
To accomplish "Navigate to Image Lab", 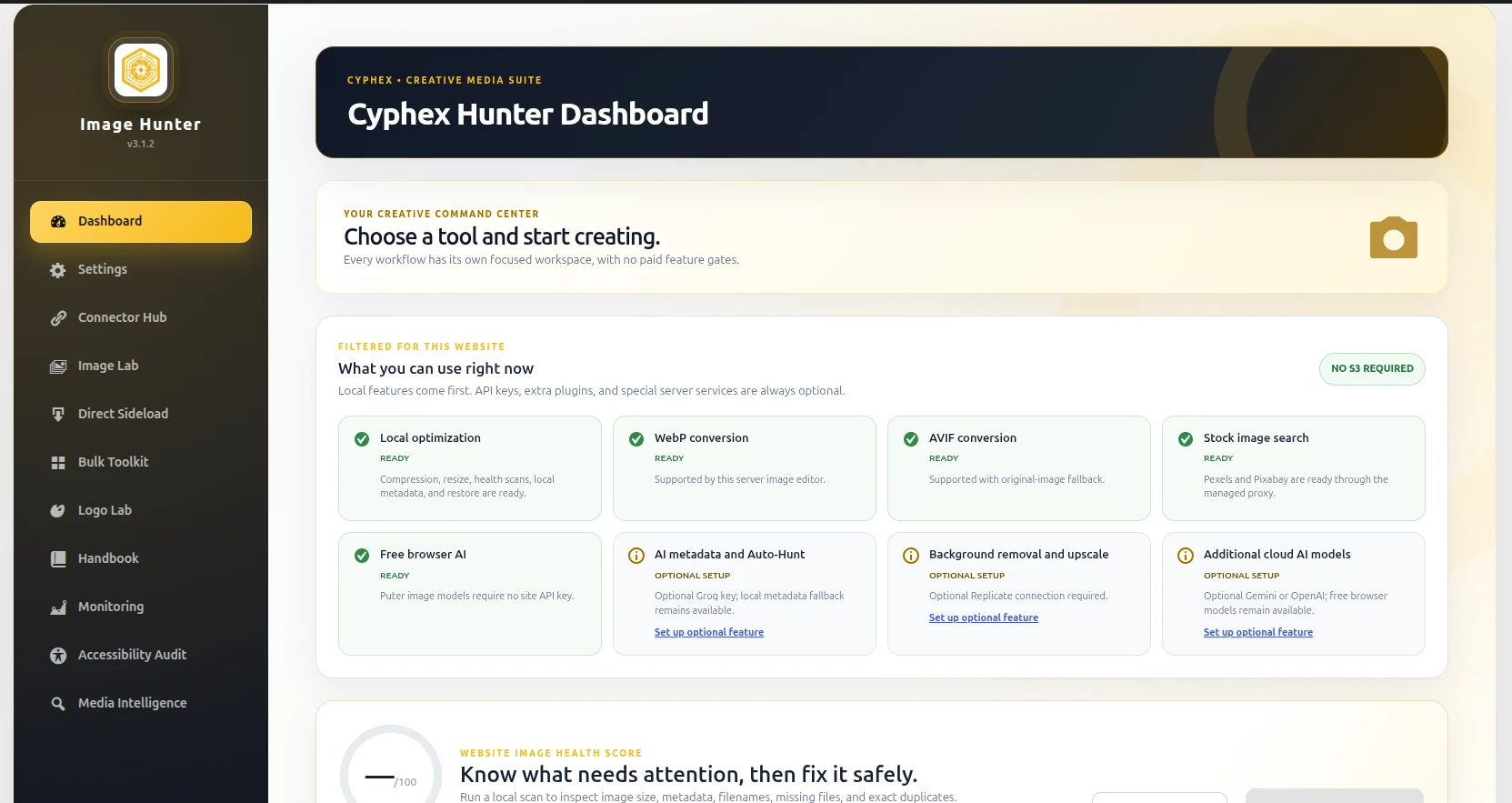I will pyautogui.click(x=141, y=366).
